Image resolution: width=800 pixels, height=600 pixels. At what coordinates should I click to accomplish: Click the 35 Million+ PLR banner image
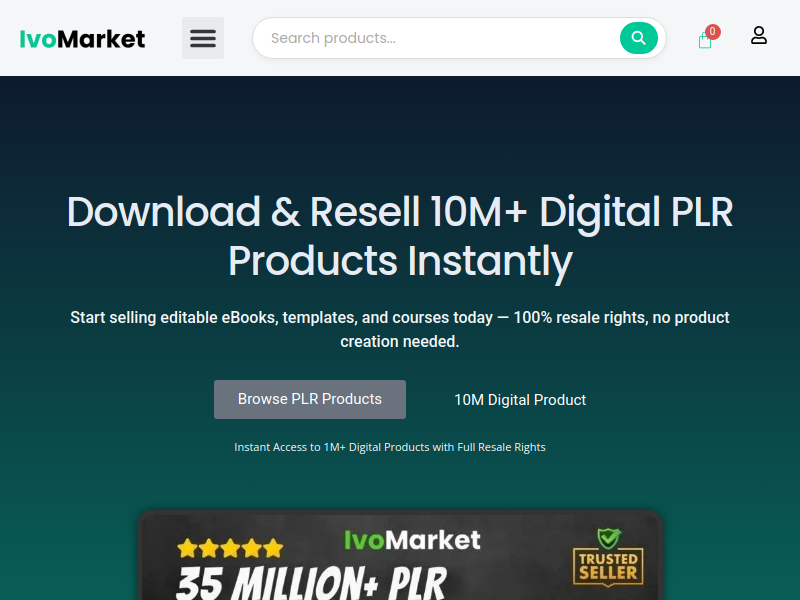coord(400,556)
